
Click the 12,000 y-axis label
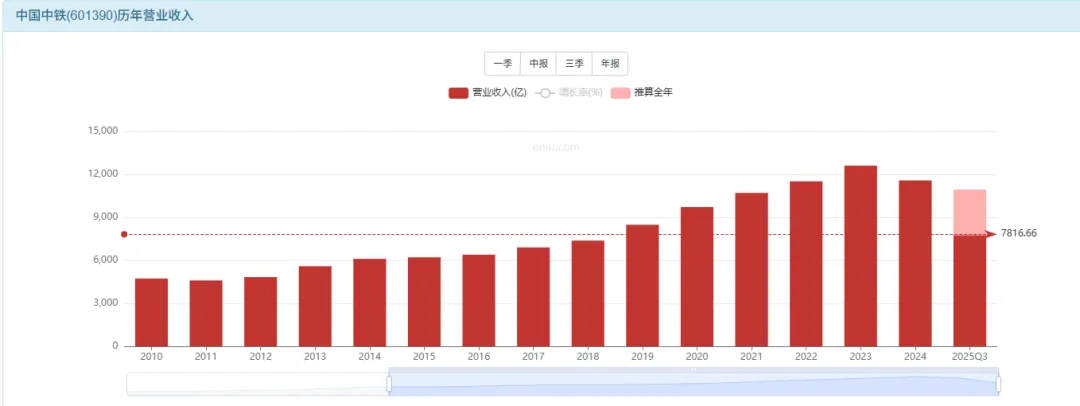pos(103,174)
